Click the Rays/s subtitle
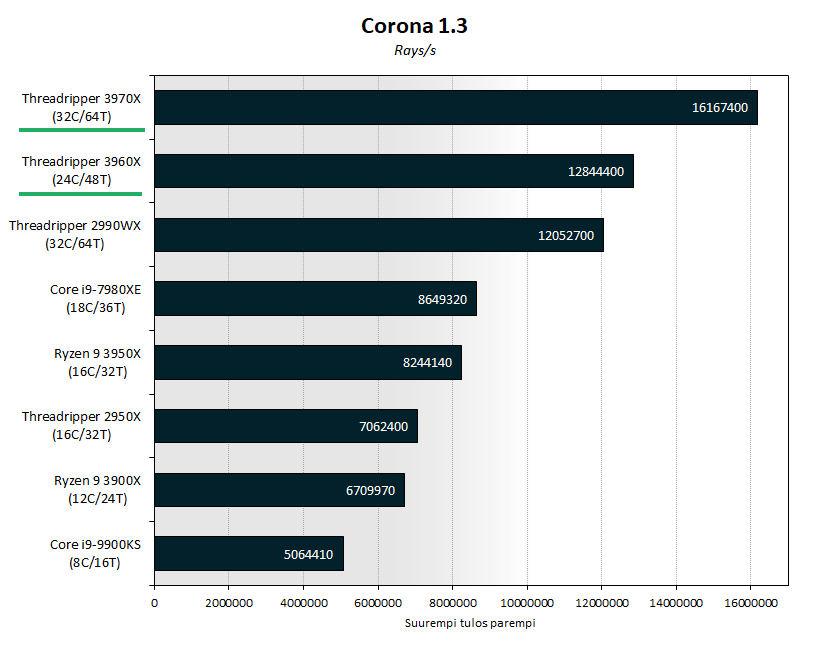 [x=414, y=51]
